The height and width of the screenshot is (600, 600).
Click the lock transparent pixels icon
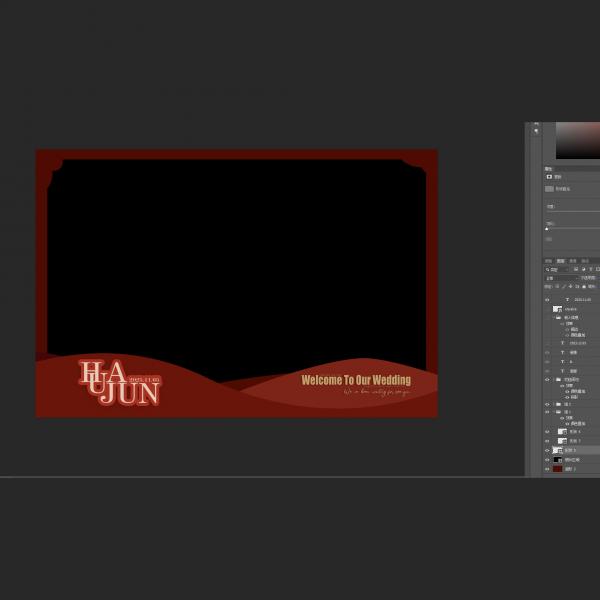(557, 286)
